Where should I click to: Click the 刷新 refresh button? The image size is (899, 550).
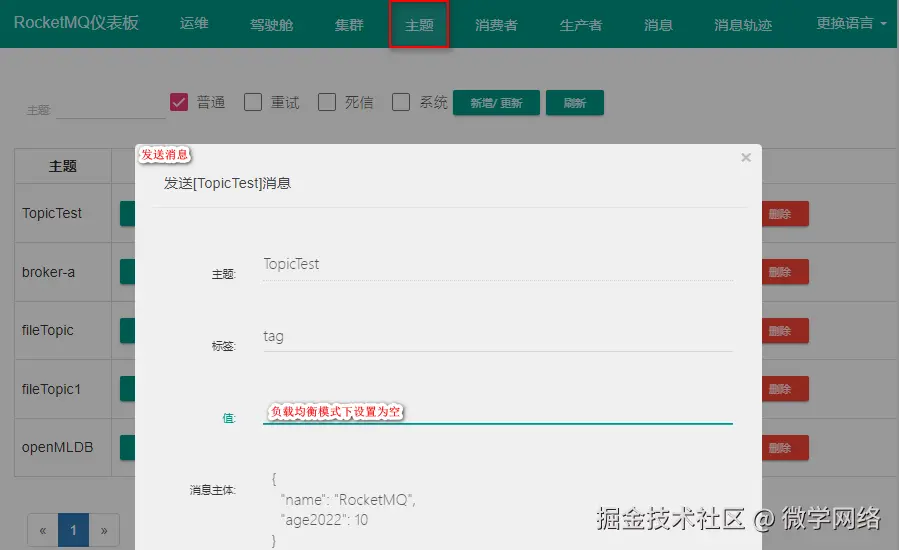pos(574,103)
